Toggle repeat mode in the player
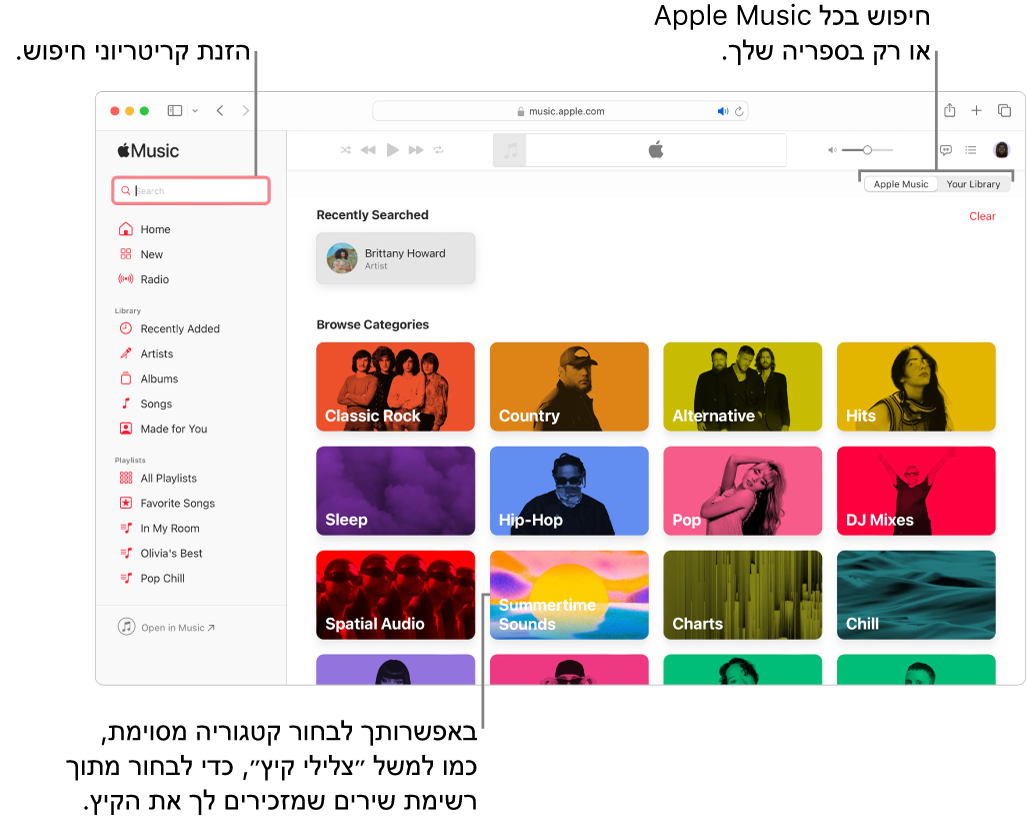The height and width of the screenshot is (825, 1027). 439,150
